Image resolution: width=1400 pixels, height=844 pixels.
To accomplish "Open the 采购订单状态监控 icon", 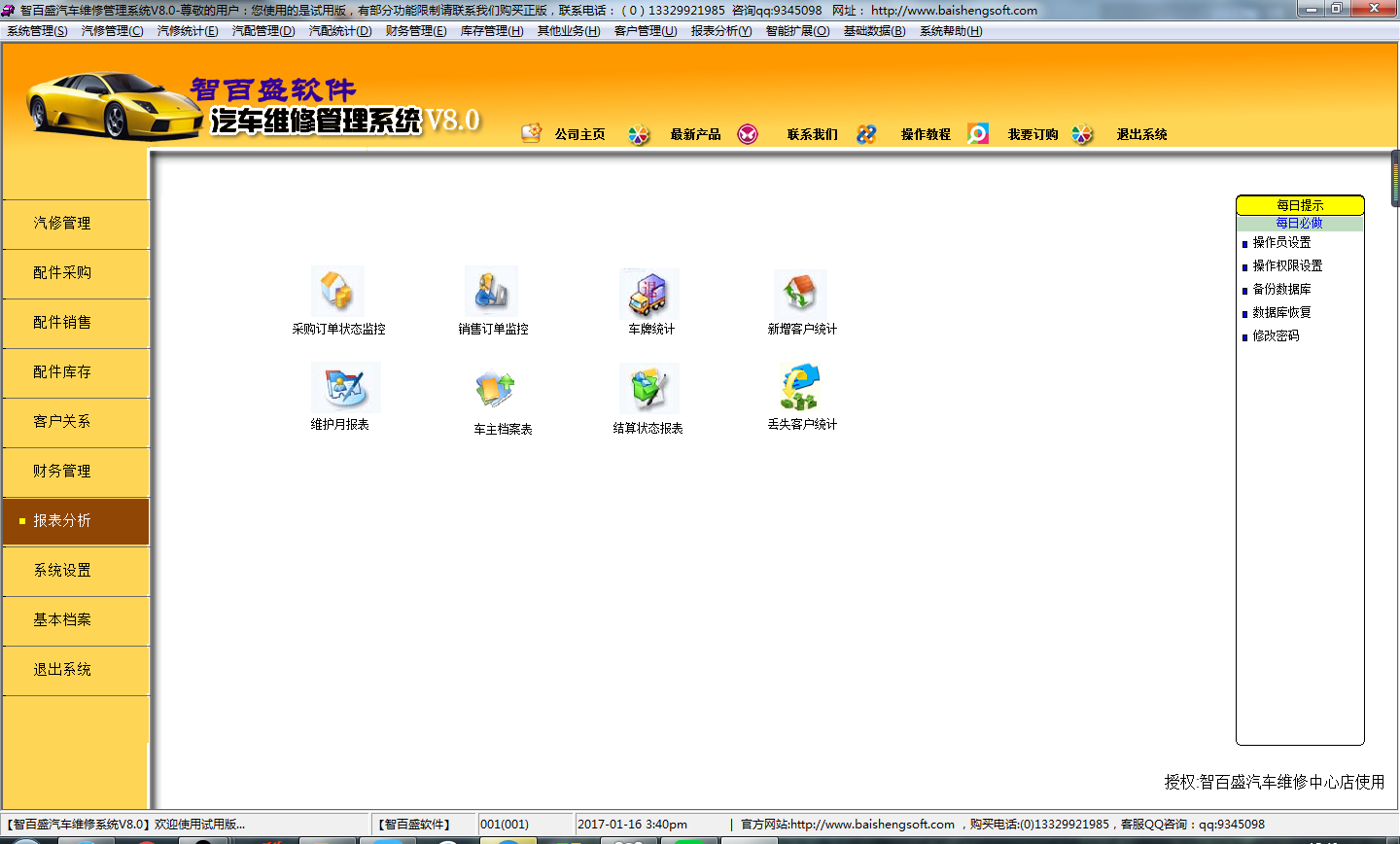I will pos(336,291).
